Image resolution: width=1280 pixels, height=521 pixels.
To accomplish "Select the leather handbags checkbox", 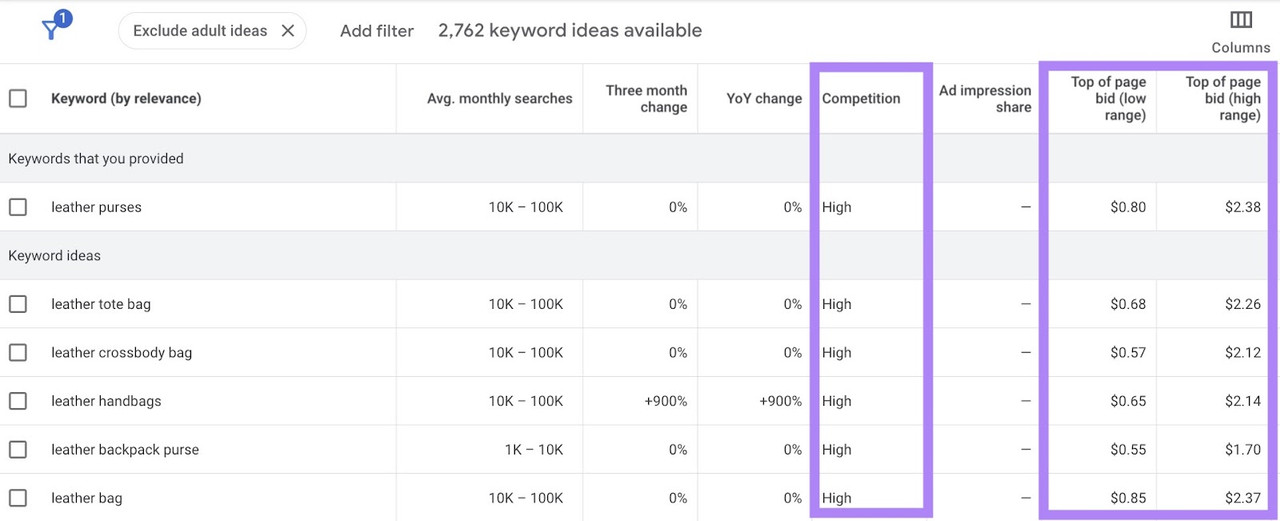I will 18,401.
